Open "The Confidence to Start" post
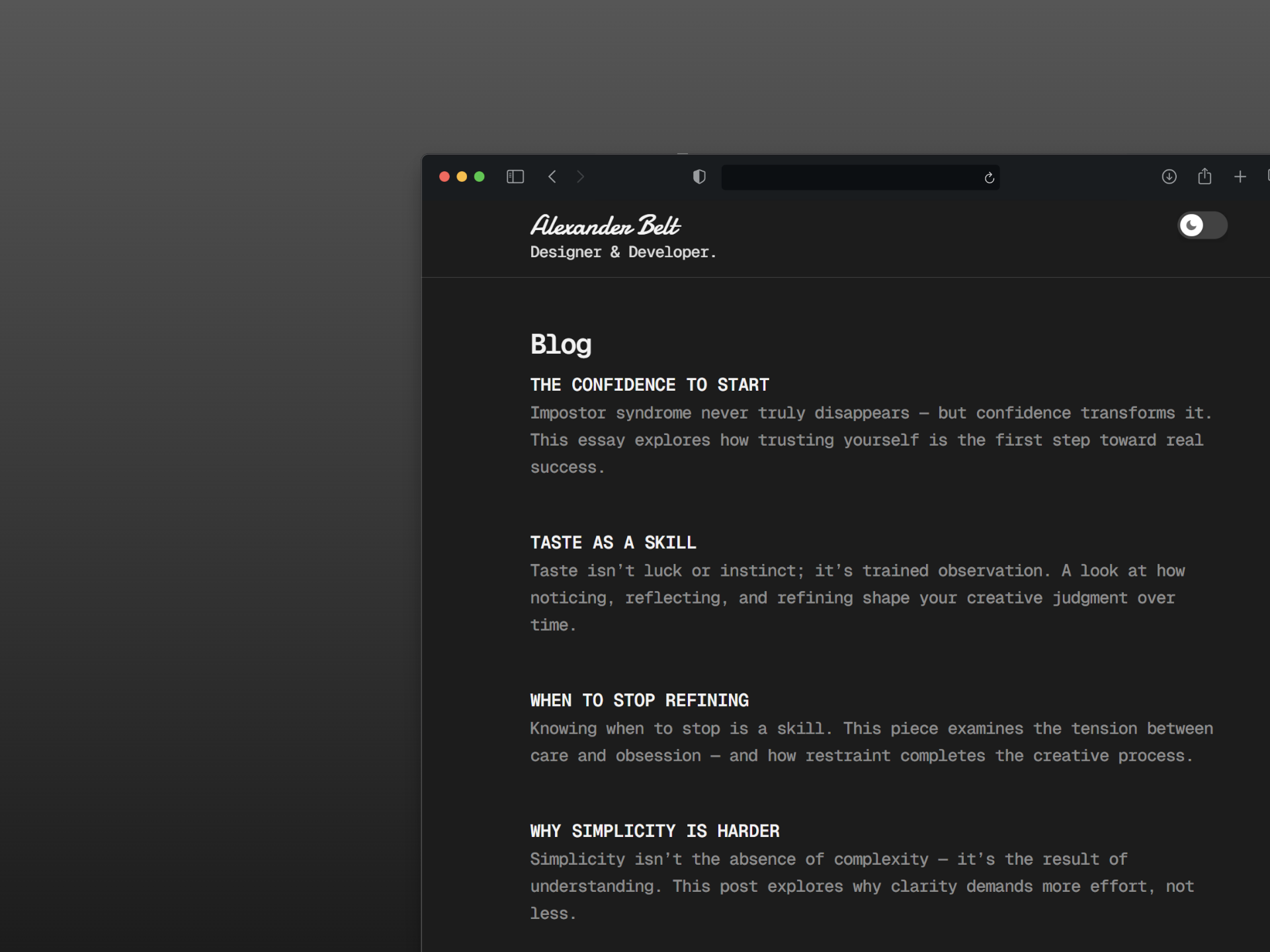The width and height of the screenshot is (1270, 952). [649, 385]
